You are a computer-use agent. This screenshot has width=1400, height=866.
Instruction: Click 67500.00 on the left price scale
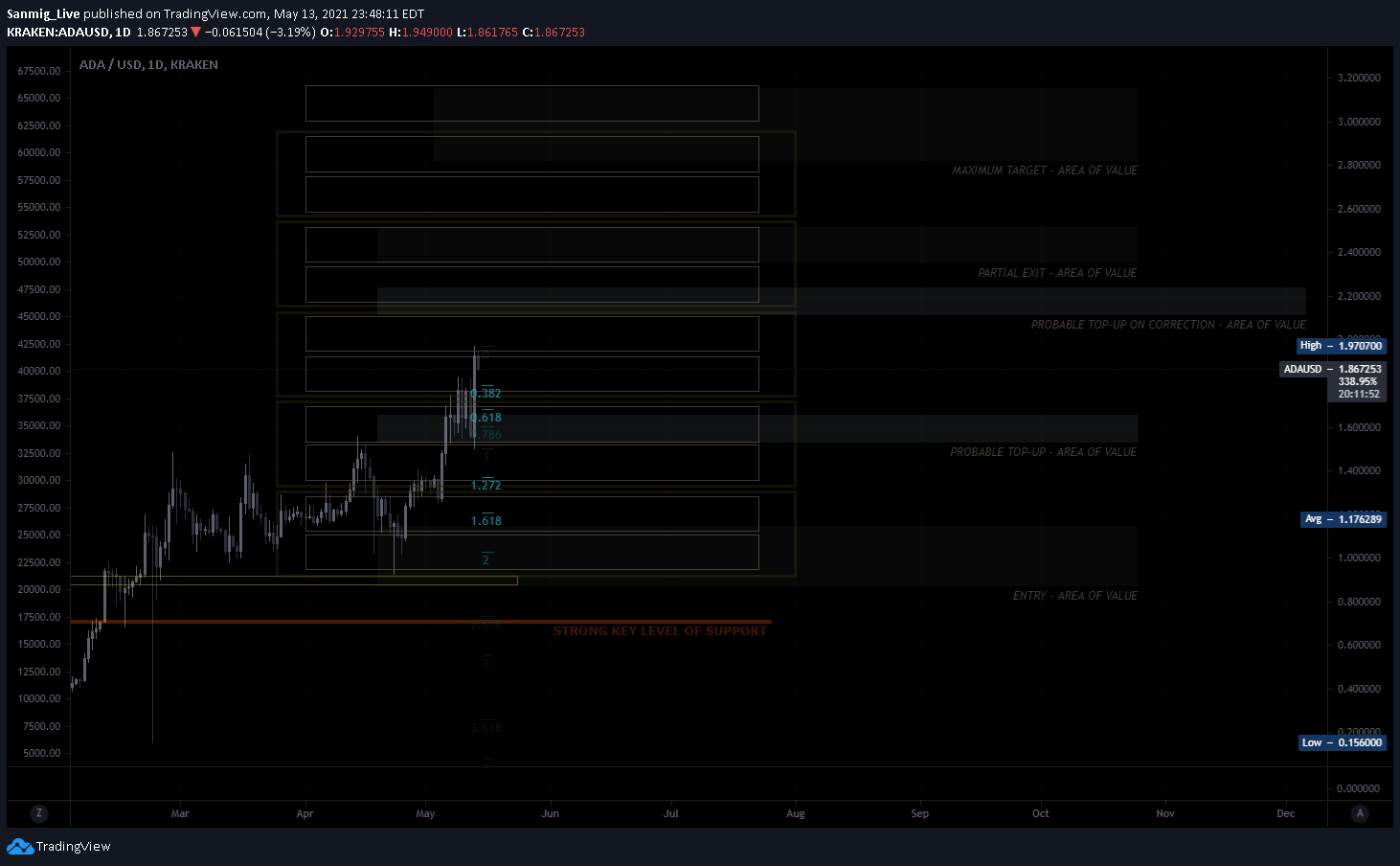coord(39,71)
